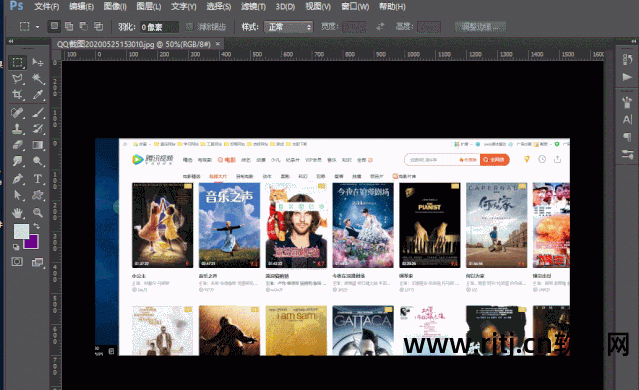This screenshot has height=390, width=639.
Task: Open the marquee tool preset picker arrow
Action: [x=37, y=27]
